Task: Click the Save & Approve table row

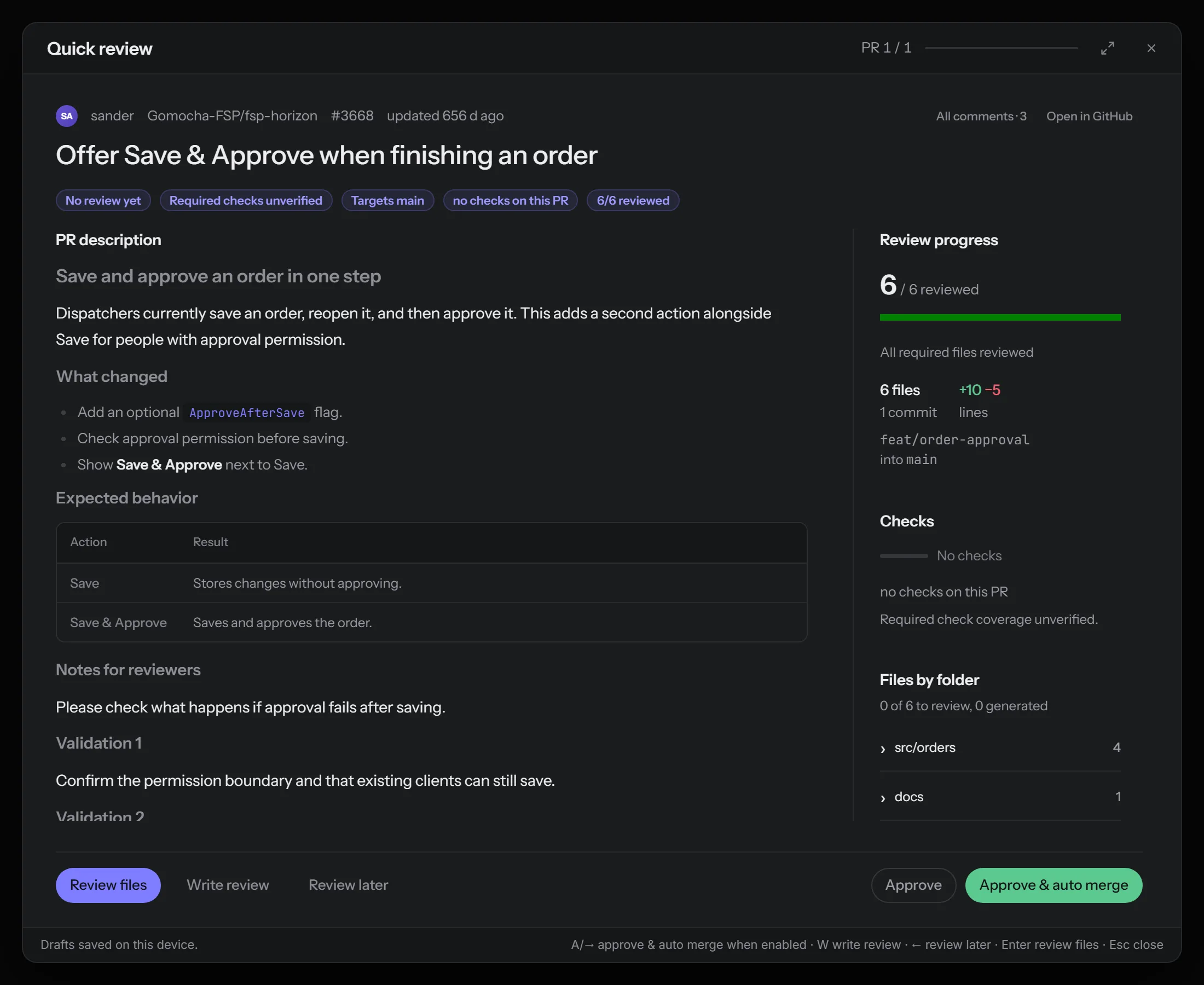Action: (x=431, y=622)
